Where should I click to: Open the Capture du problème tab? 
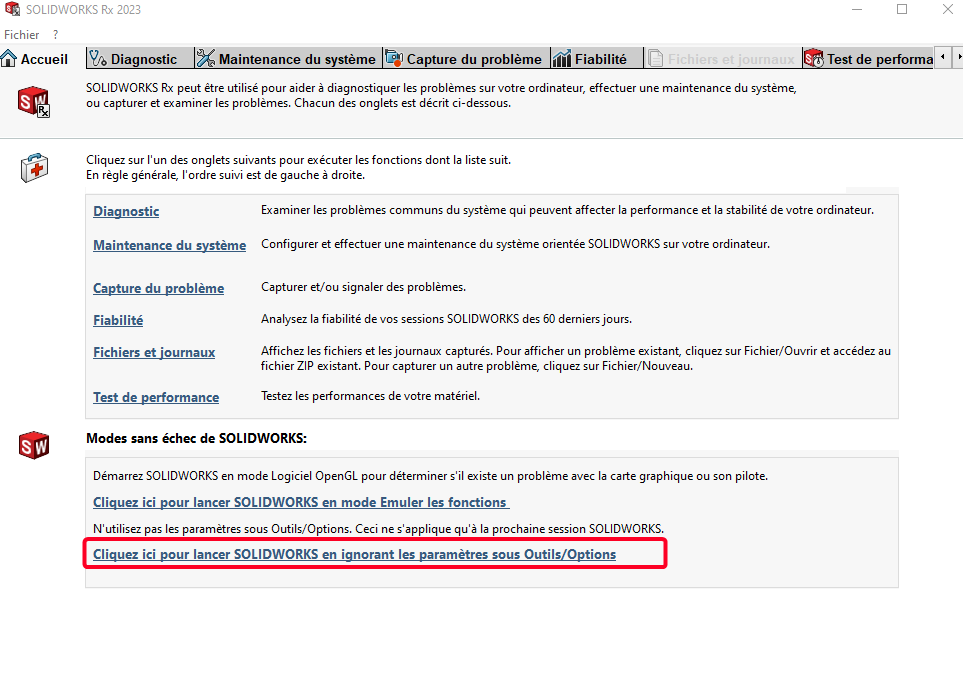(x=465, y=59)
